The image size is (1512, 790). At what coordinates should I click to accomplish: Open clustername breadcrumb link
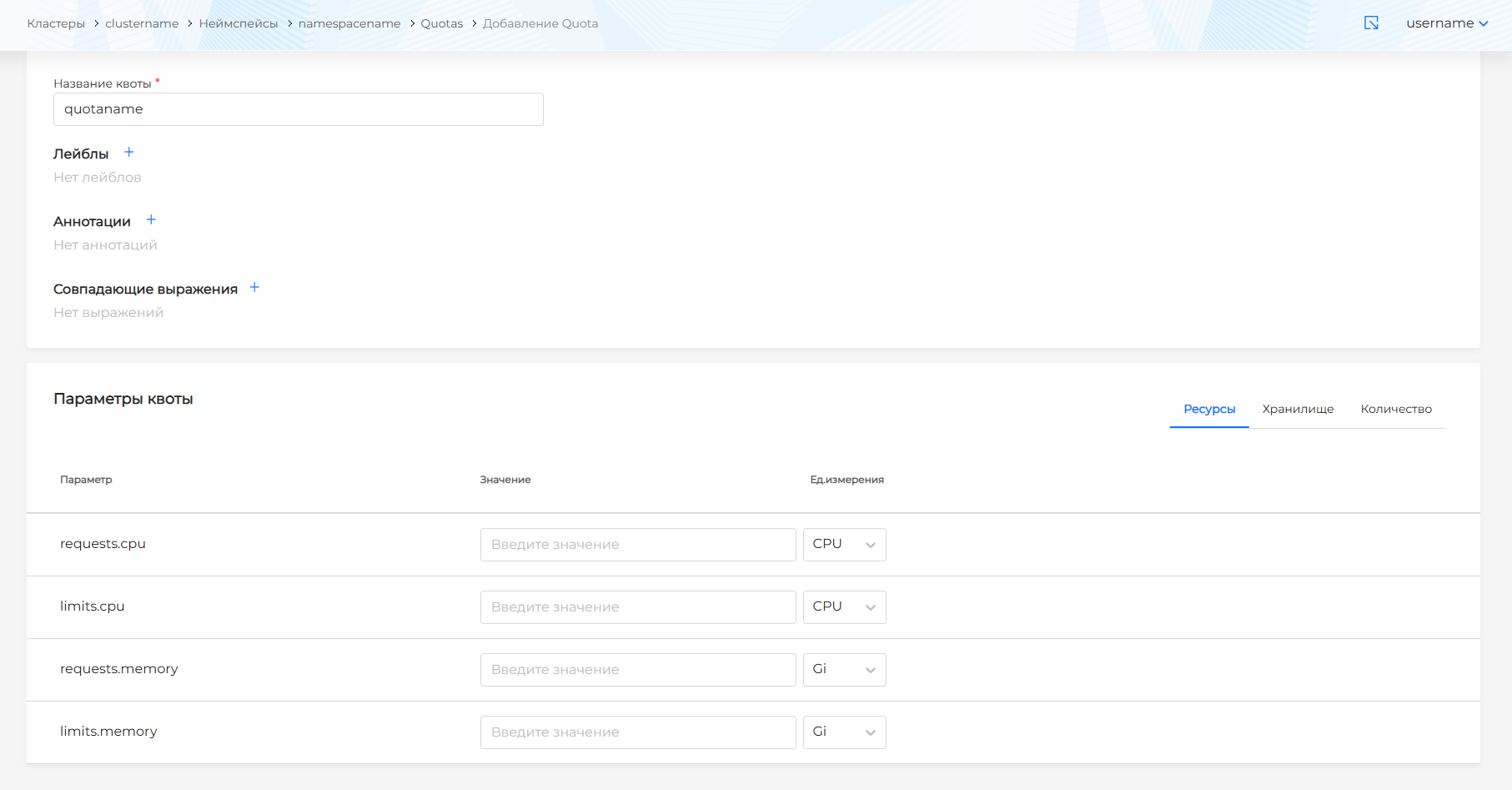tap(142, 24)
